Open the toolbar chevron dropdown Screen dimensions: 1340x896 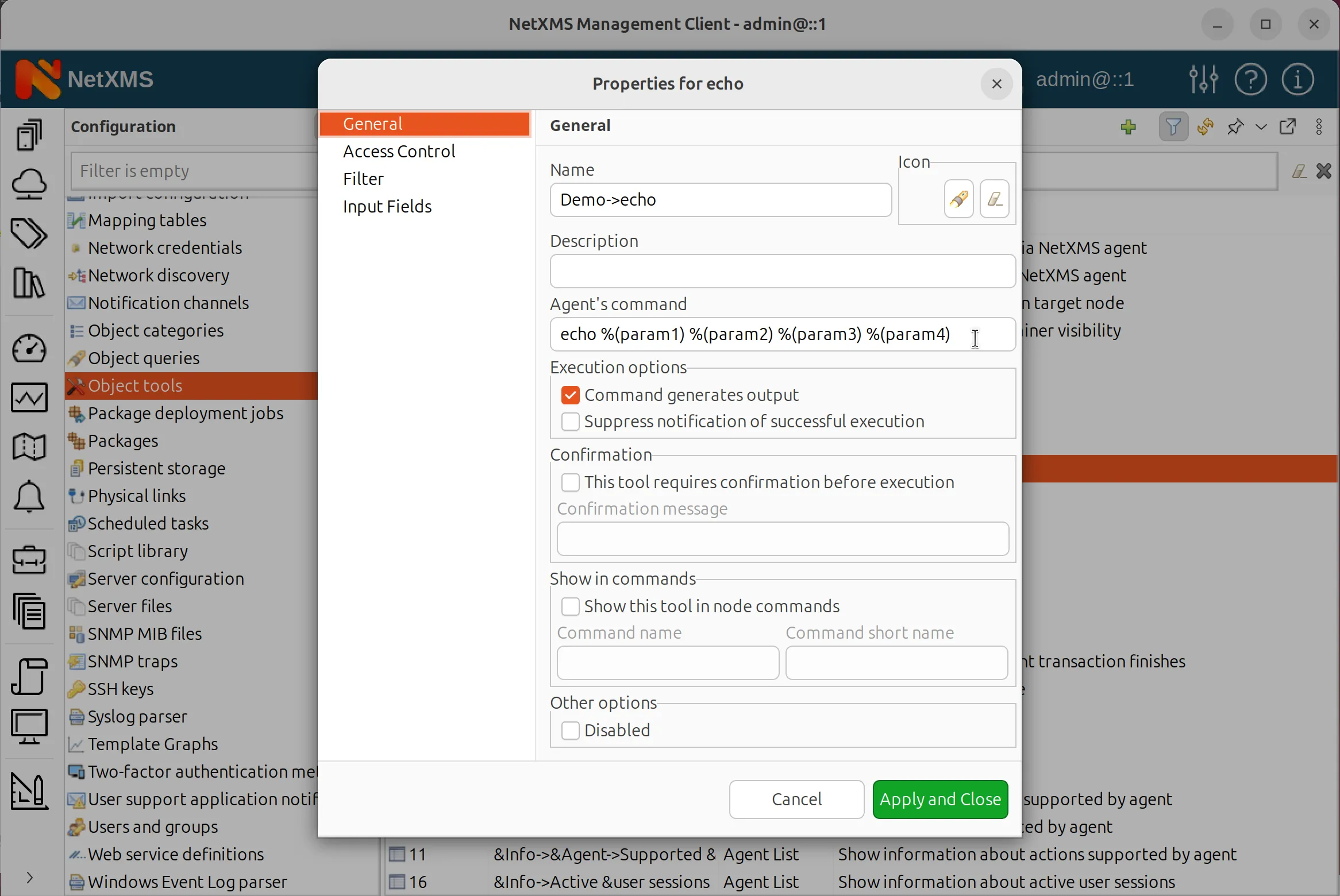(1261, 126)
